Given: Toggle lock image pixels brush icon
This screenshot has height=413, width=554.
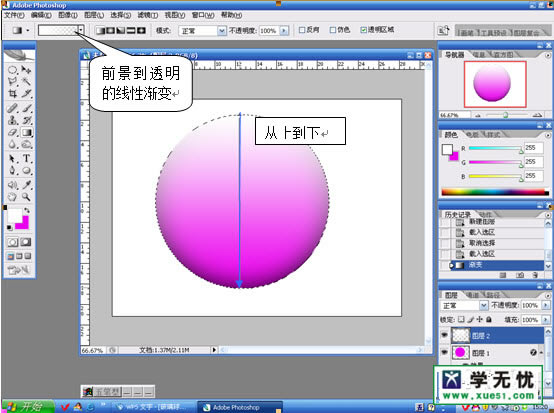Looking at the screenshot, I should (x=470, y=319).
